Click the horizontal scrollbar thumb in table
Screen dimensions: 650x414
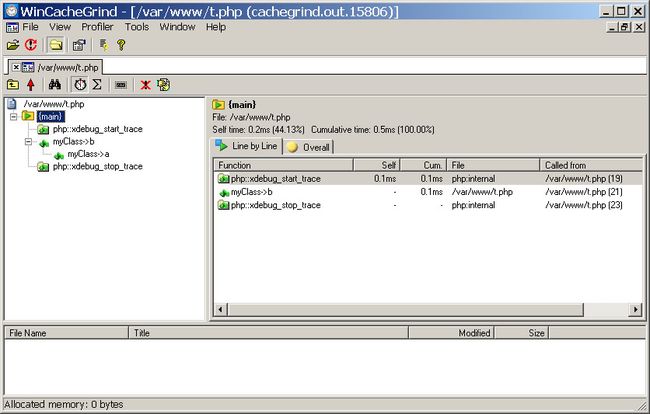[405, 309]
